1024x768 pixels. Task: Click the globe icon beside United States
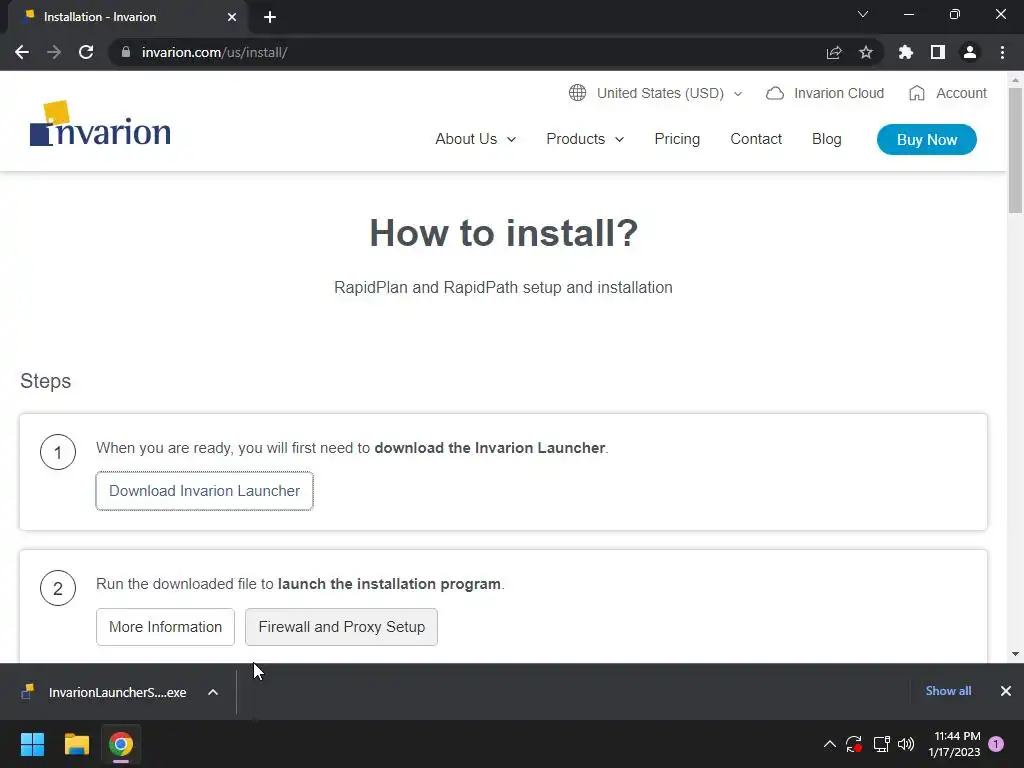(x=577, y=93)
